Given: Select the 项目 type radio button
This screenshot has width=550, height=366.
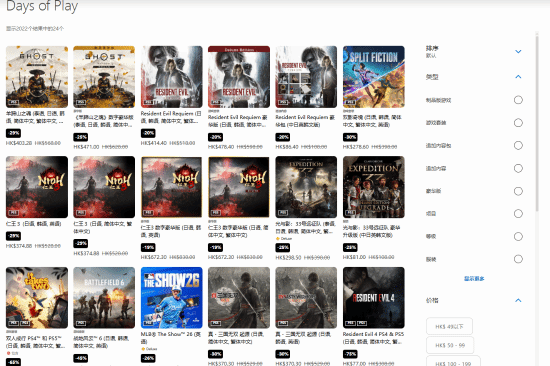Looking at the screenshot, I should [x=518, y=214].
